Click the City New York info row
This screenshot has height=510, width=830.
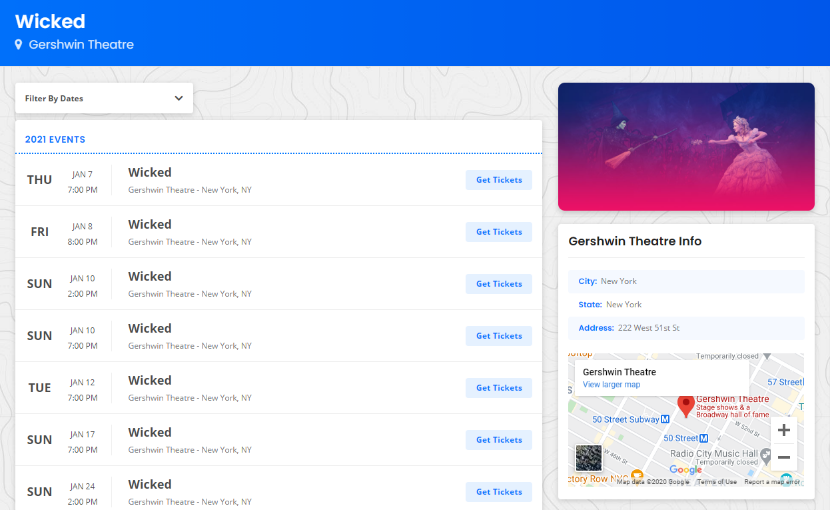(686, 281)
